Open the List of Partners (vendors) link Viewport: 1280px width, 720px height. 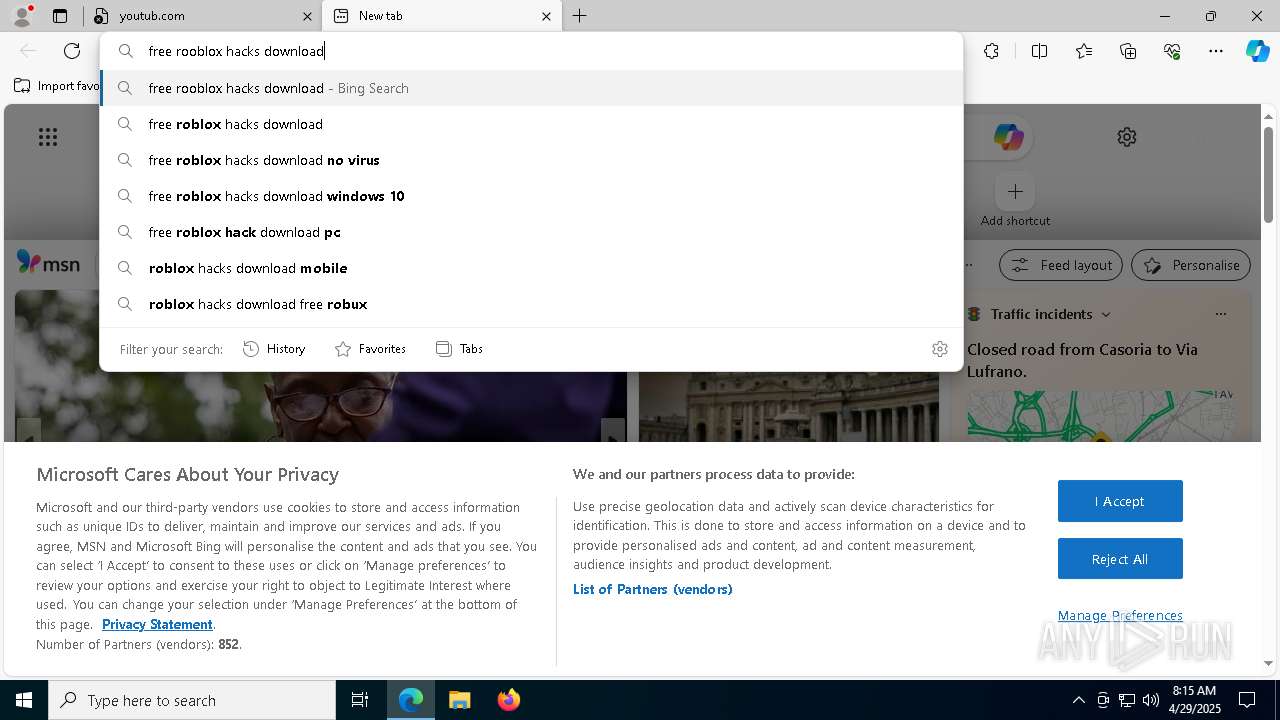(652, 589)
